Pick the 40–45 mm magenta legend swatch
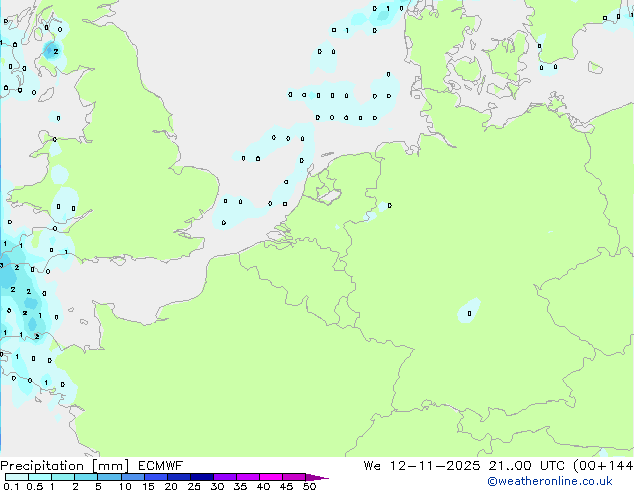 (x=271, y=477)
